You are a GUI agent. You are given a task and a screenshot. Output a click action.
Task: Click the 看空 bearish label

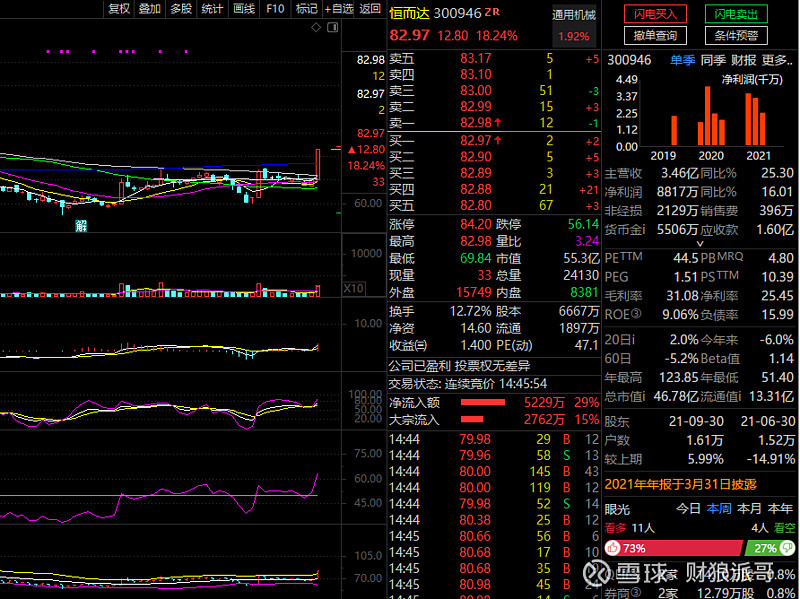[784, 528]
